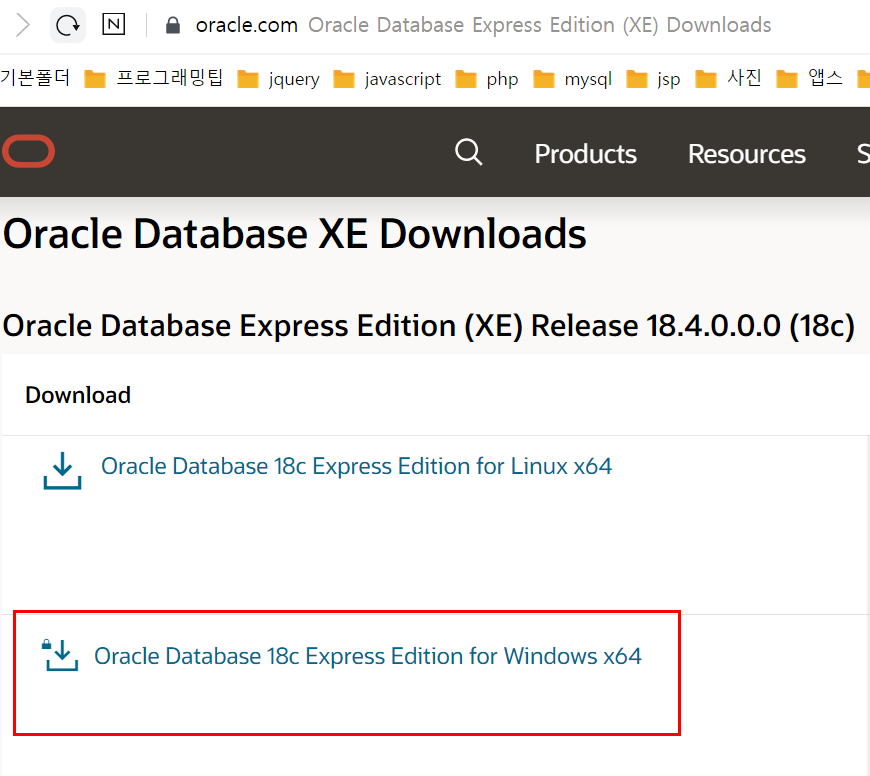Open the jquery bookmark folder

(279, 79)
